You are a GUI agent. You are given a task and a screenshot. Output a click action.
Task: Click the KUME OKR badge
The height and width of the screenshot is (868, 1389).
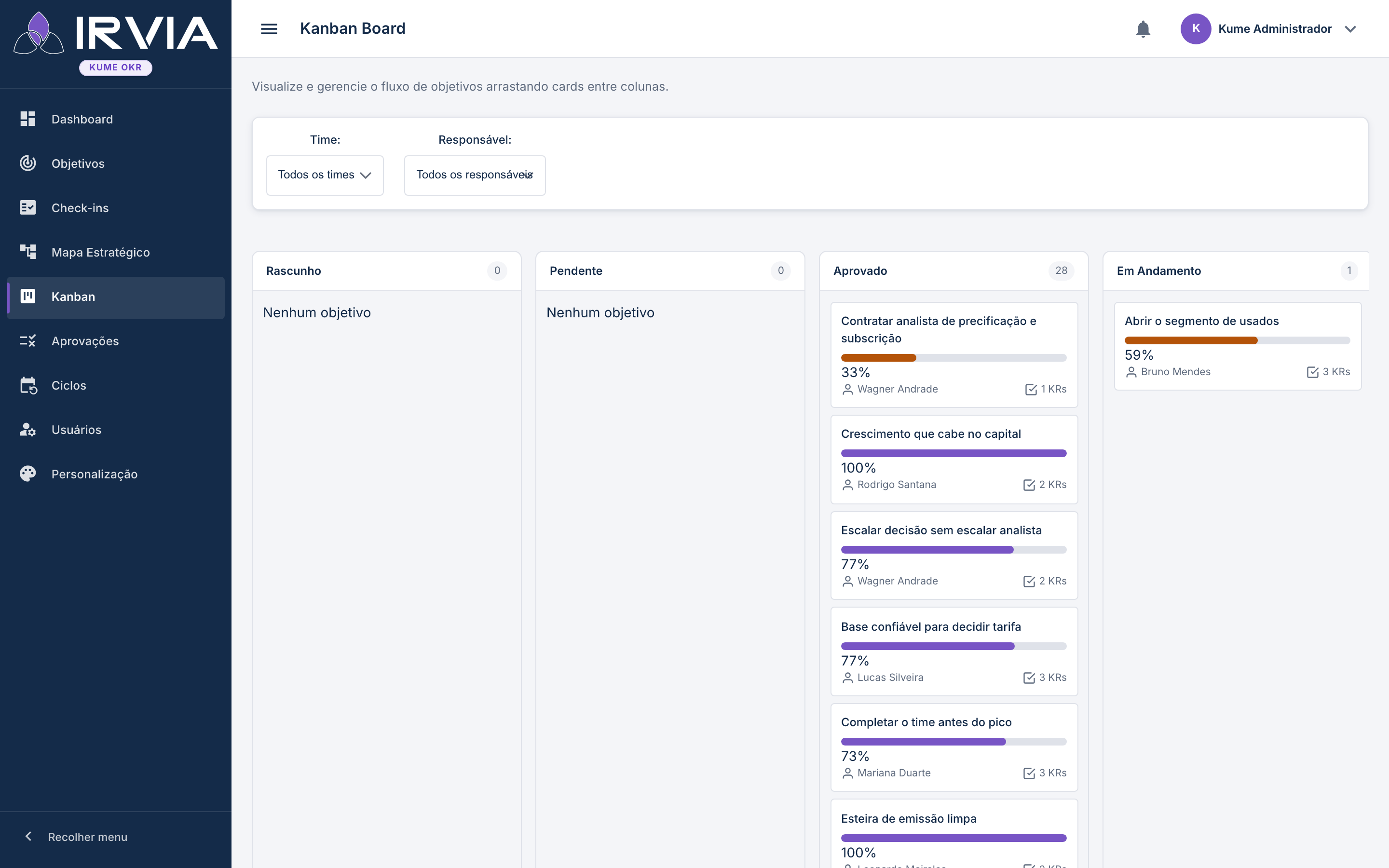point(115,67)
